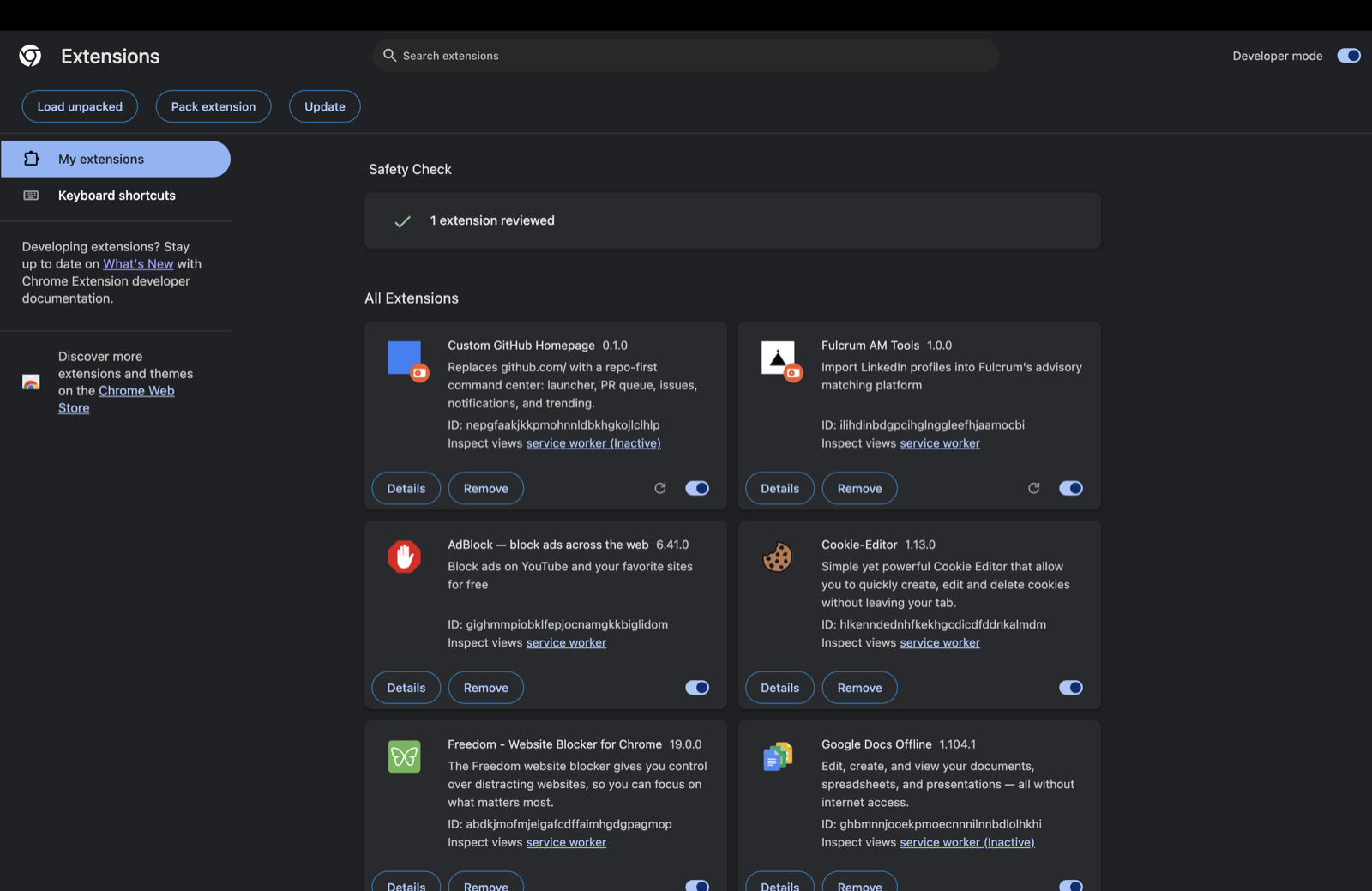Click the Fulcrum AM Tools triangle icon

[778, 358]
